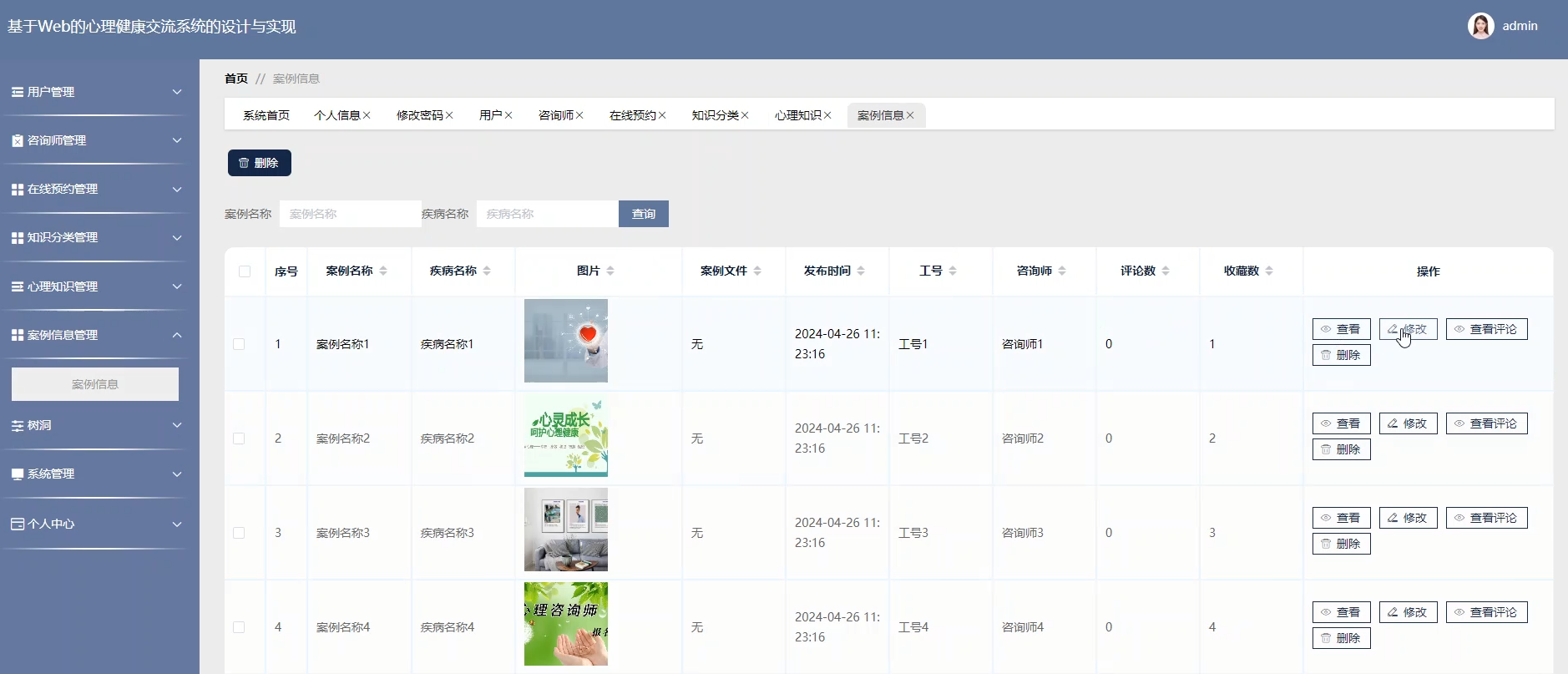
Task: Close the 心理知识 tab
Action: click(827, 115)
